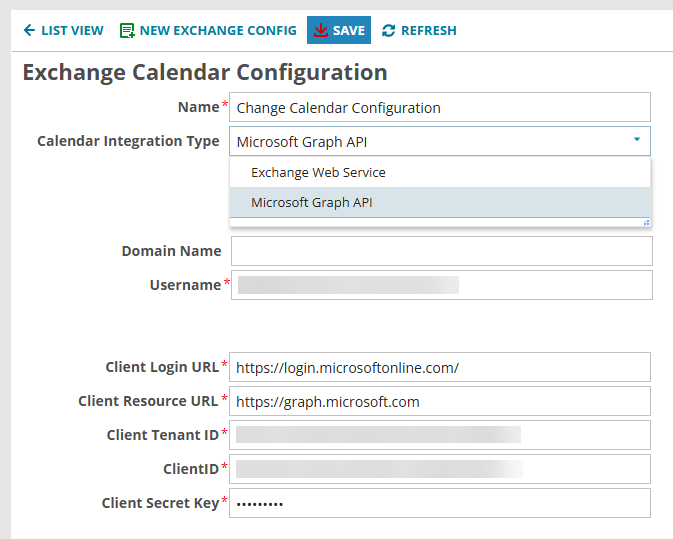Viewport: 673px width, 539px height.
Task: Click into the Domain Name field
Action: [440, 251]
